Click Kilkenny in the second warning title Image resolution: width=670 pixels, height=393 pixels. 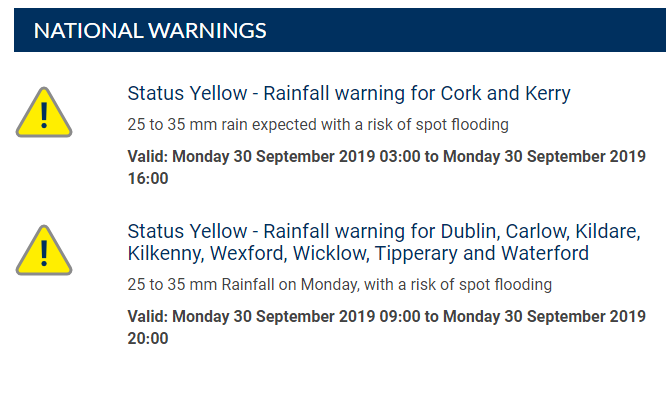tap(165, 254)
